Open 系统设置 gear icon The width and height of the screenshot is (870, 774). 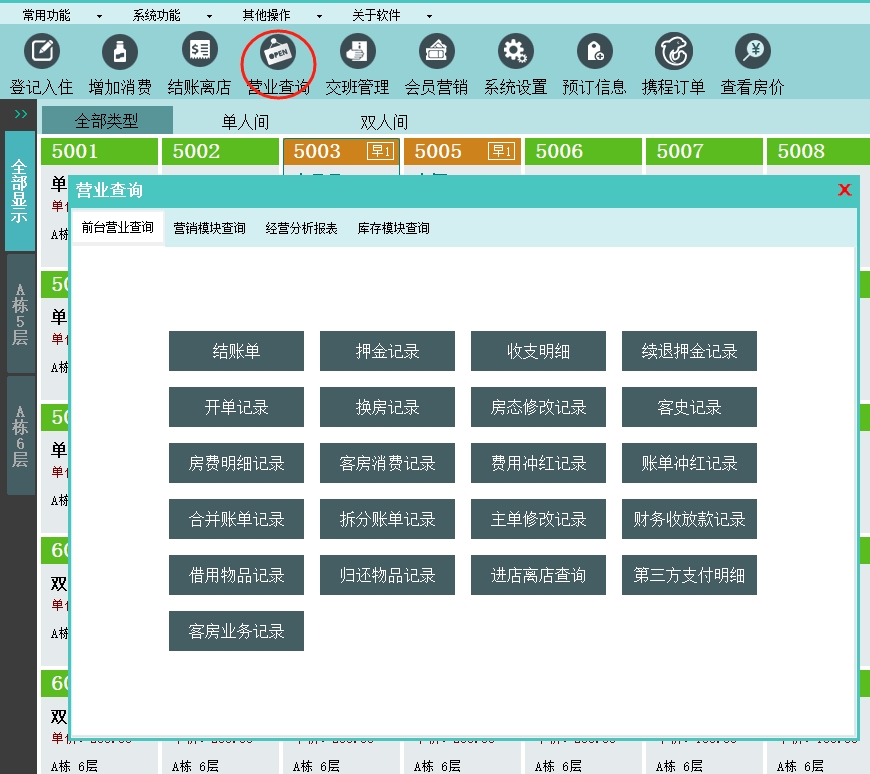pos(515,52)
